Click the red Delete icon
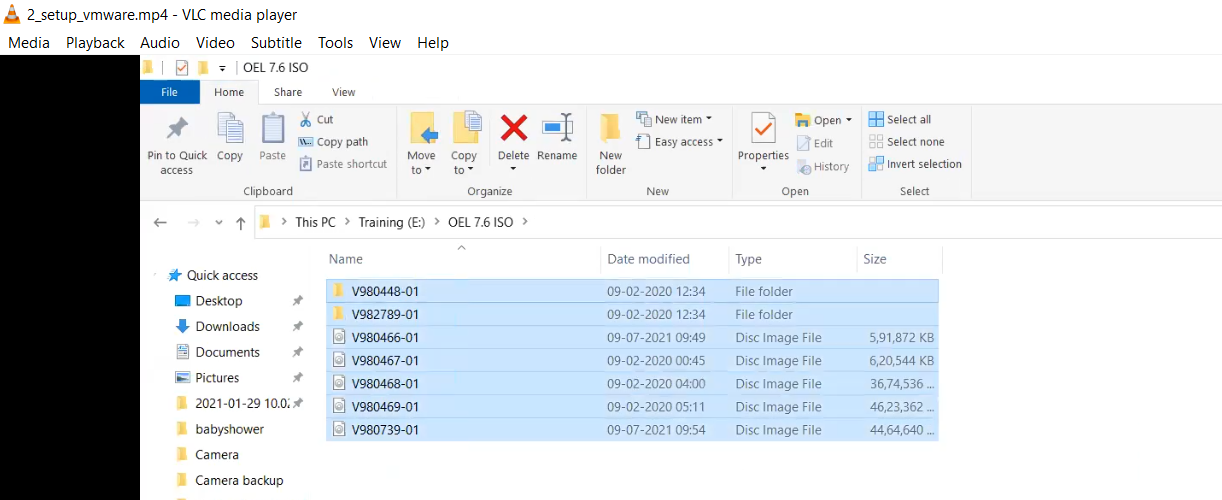 [x=514, y=128]
